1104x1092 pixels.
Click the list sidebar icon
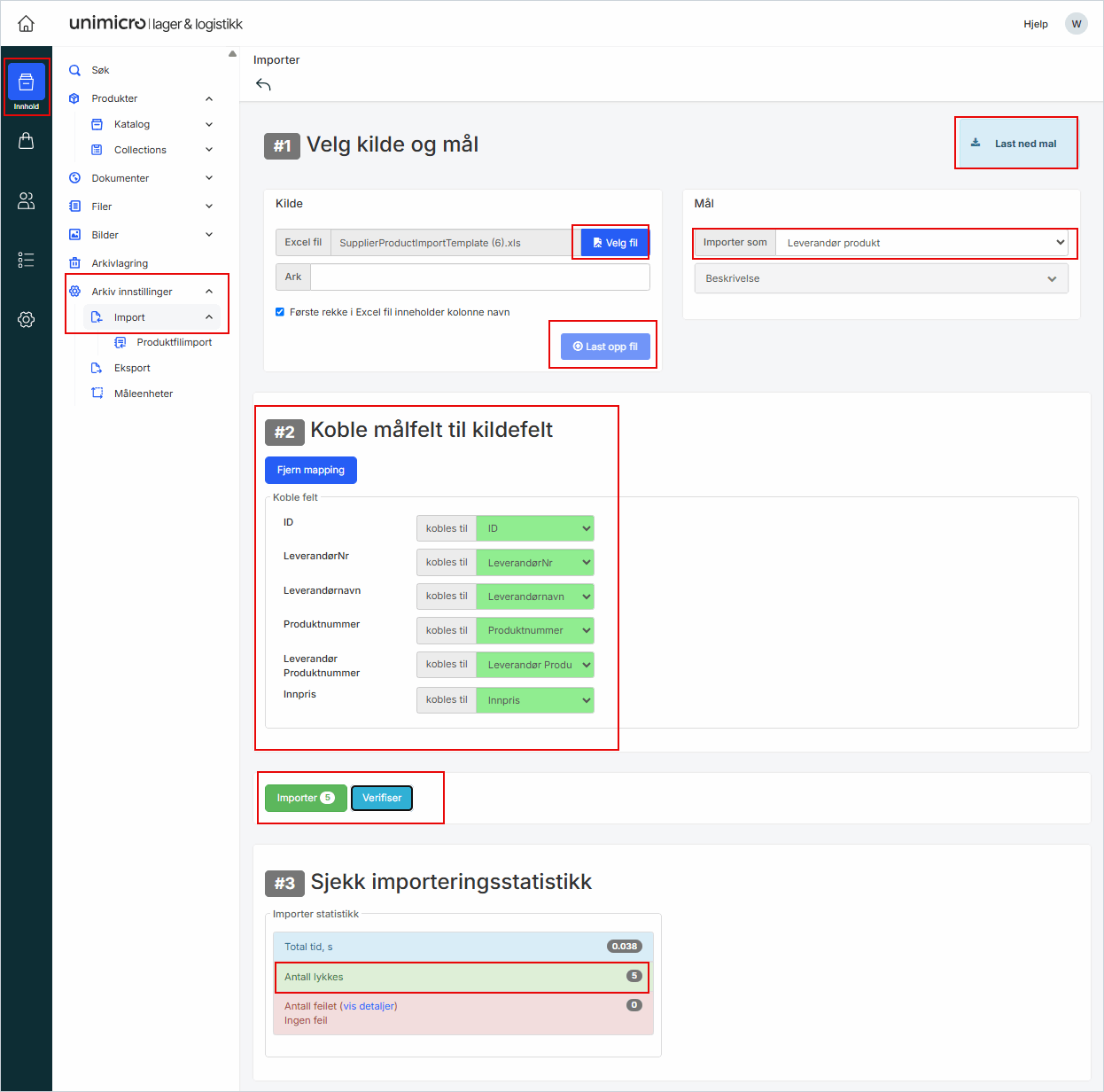[27, 260]
